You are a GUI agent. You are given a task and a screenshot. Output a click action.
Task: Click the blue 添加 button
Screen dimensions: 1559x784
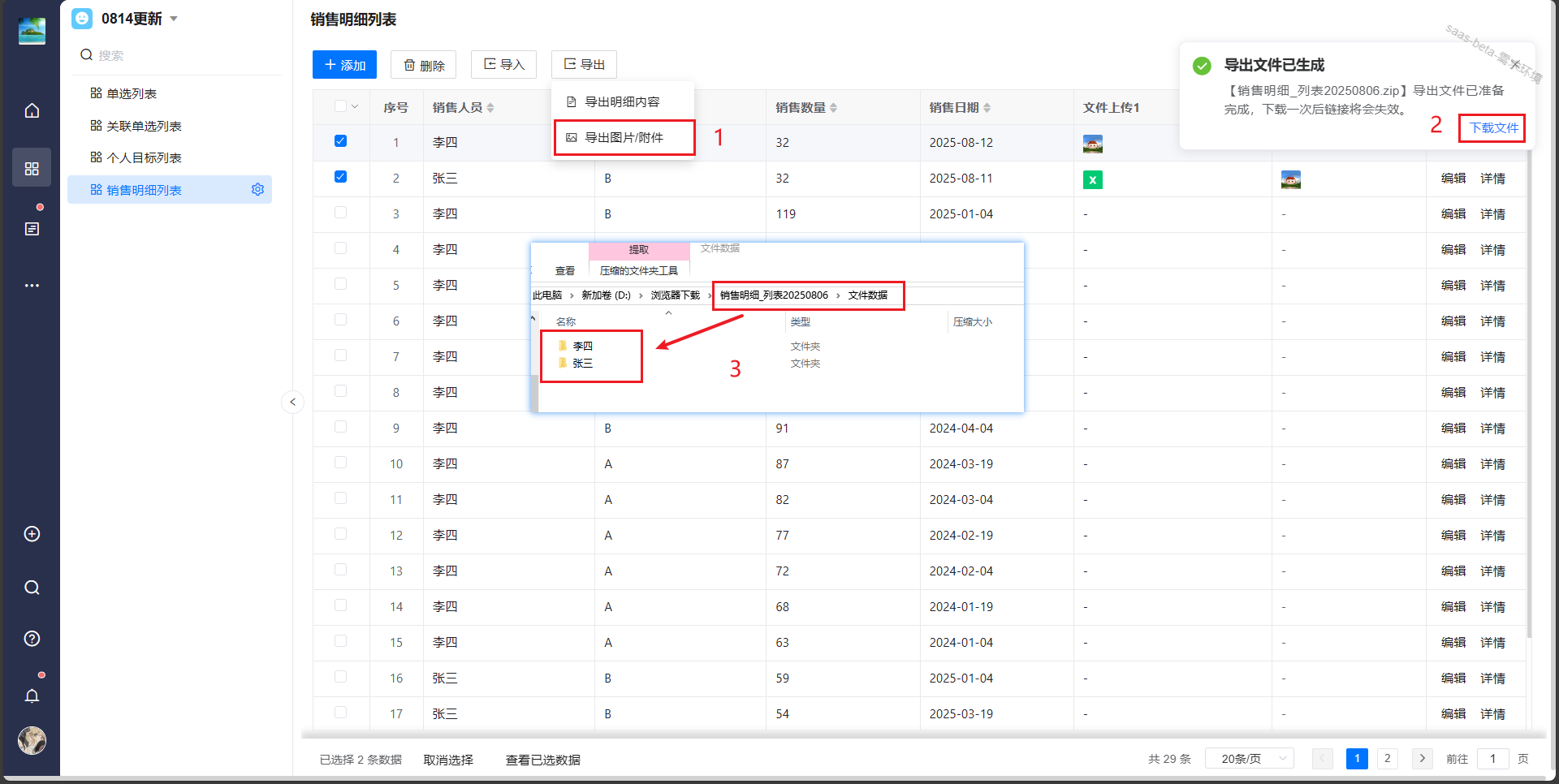coord(344,65)
